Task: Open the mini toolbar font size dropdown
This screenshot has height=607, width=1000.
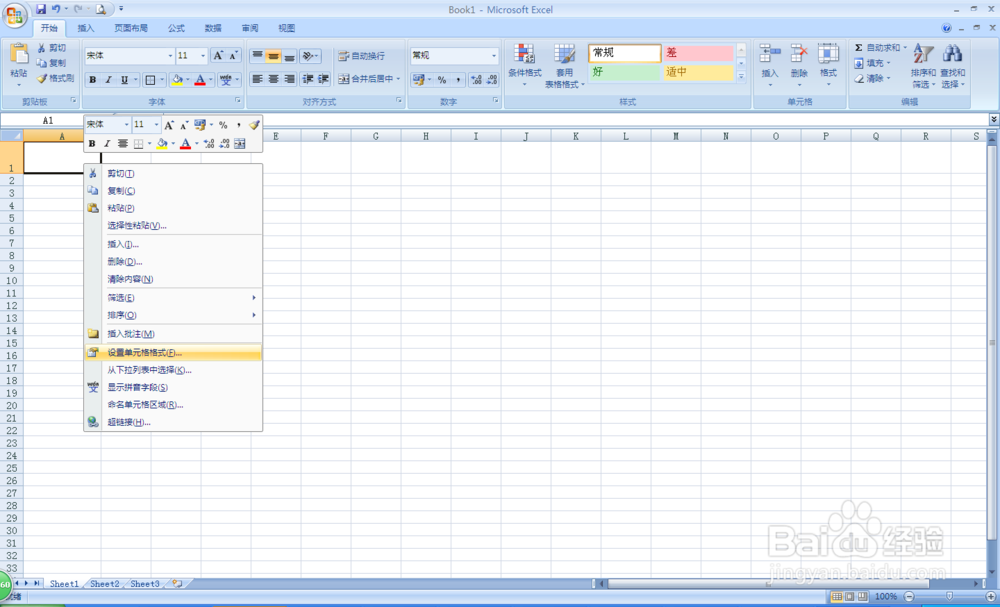Action: 157,125
